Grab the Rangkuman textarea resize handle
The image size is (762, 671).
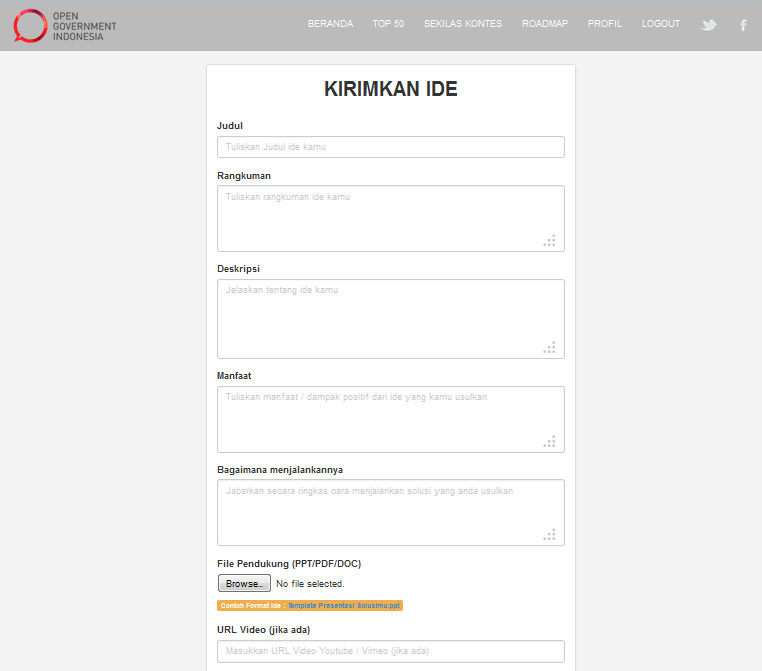click(549, 240)
